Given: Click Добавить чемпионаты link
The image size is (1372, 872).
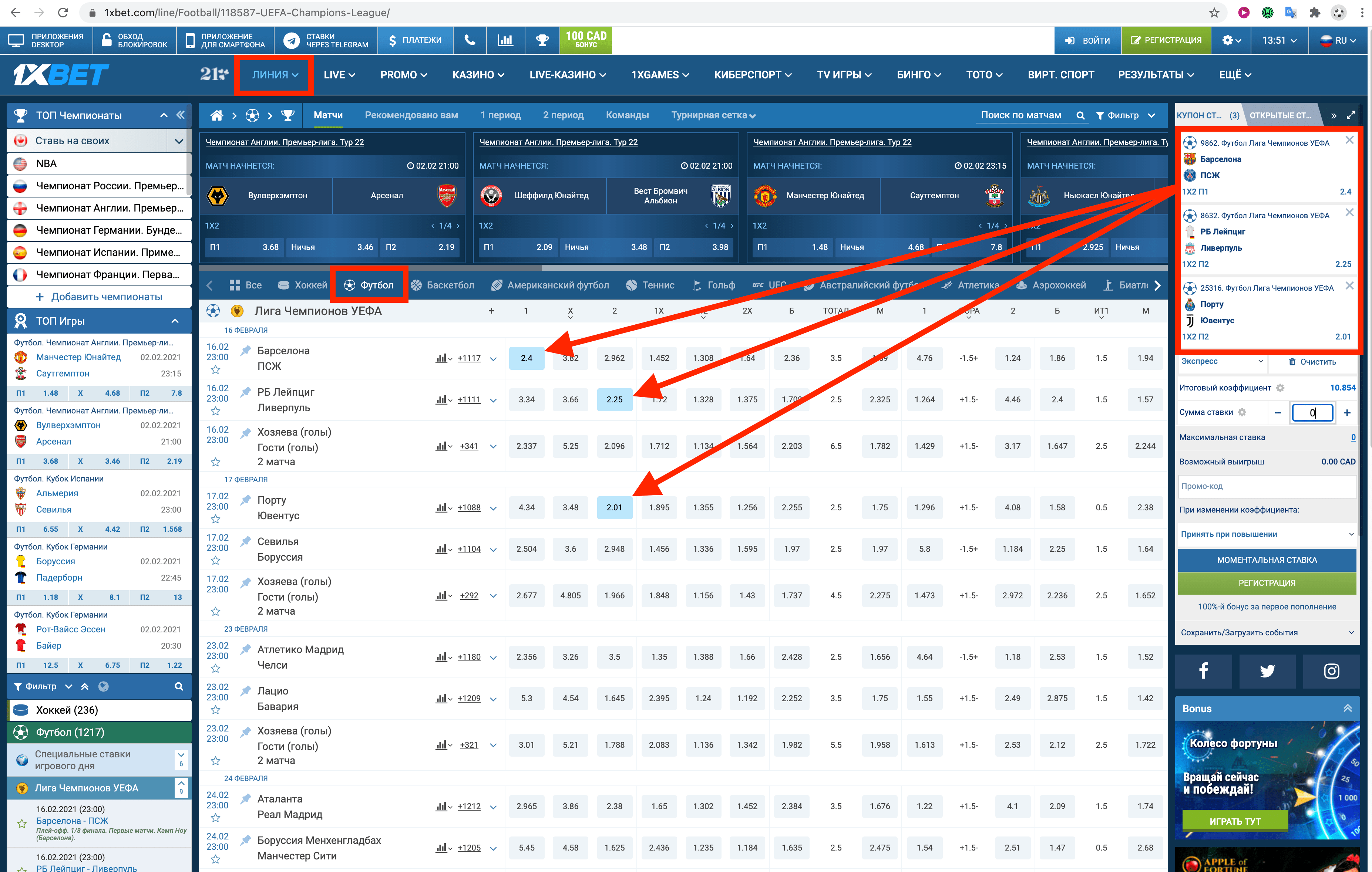Looking at the screenshot, I should tap(99, 297).
